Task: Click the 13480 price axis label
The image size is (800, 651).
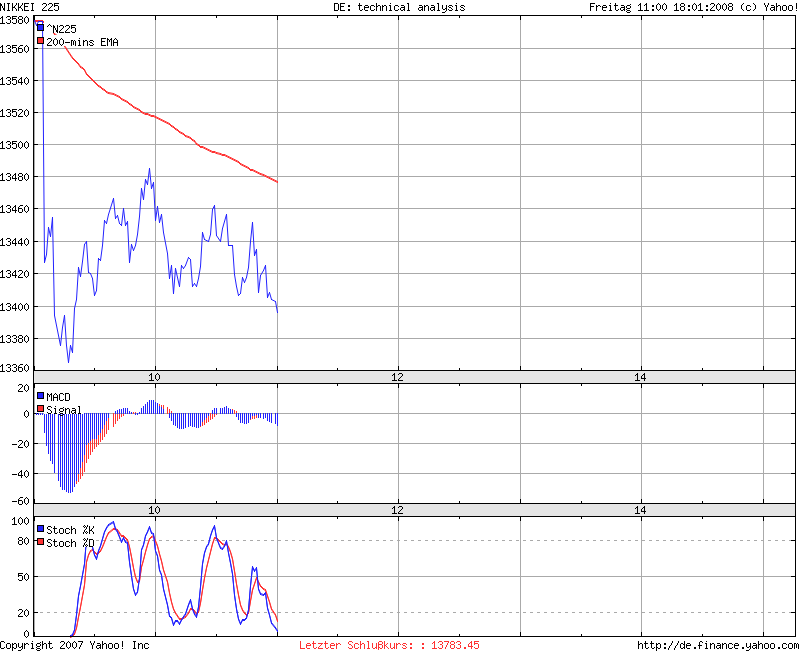Action: [x=15, y=178]
